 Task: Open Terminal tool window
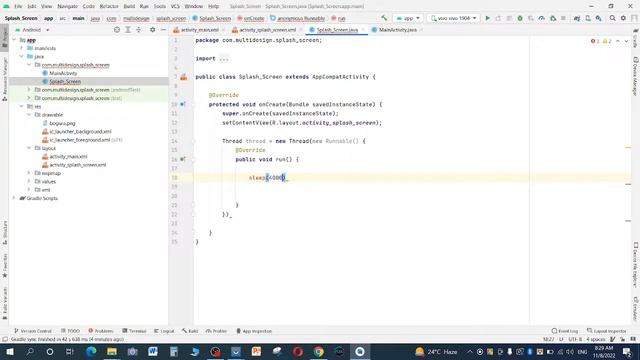coord(134,331)
